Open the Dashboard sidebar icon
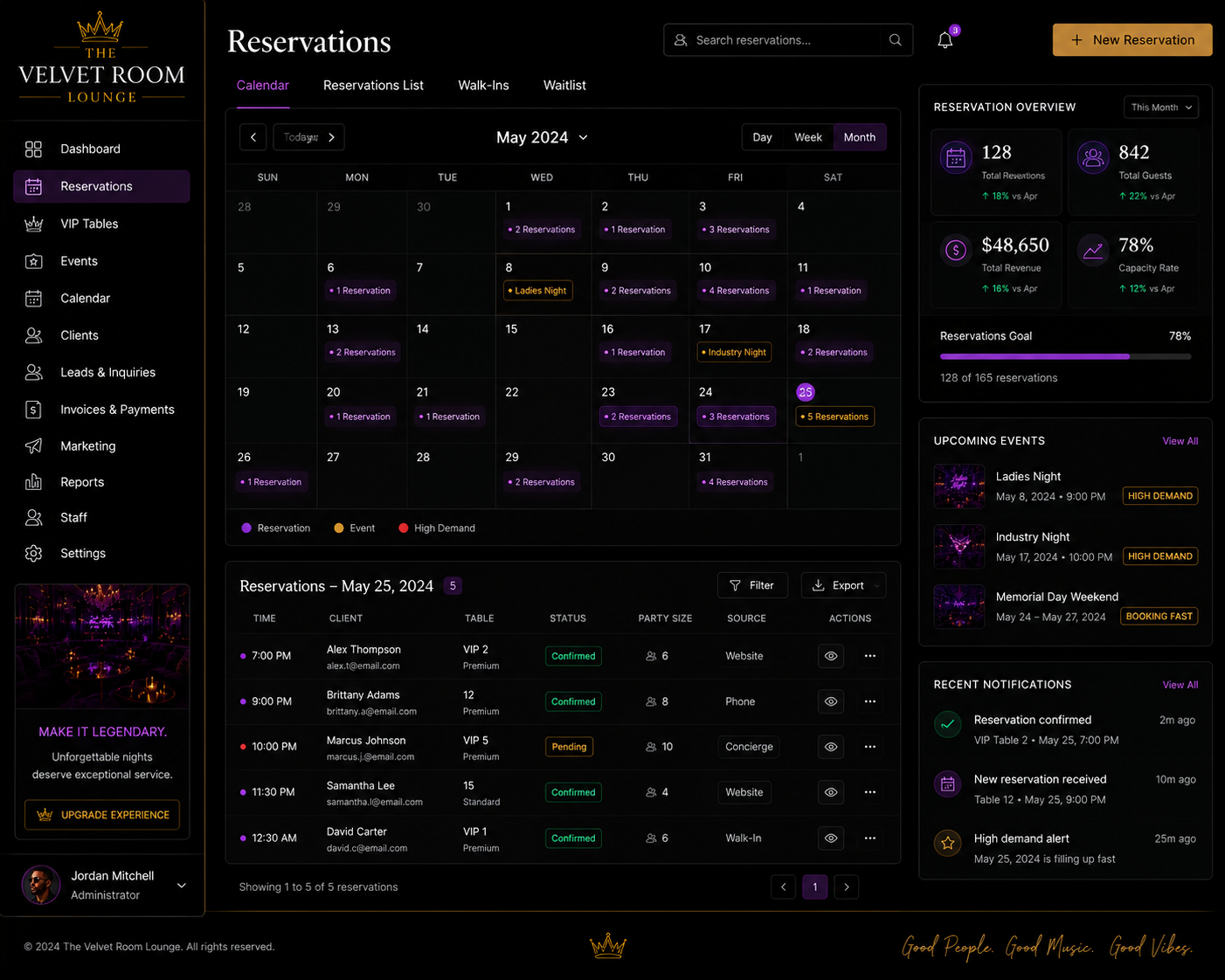This screenshot has width=1225, height=980. 33,149
